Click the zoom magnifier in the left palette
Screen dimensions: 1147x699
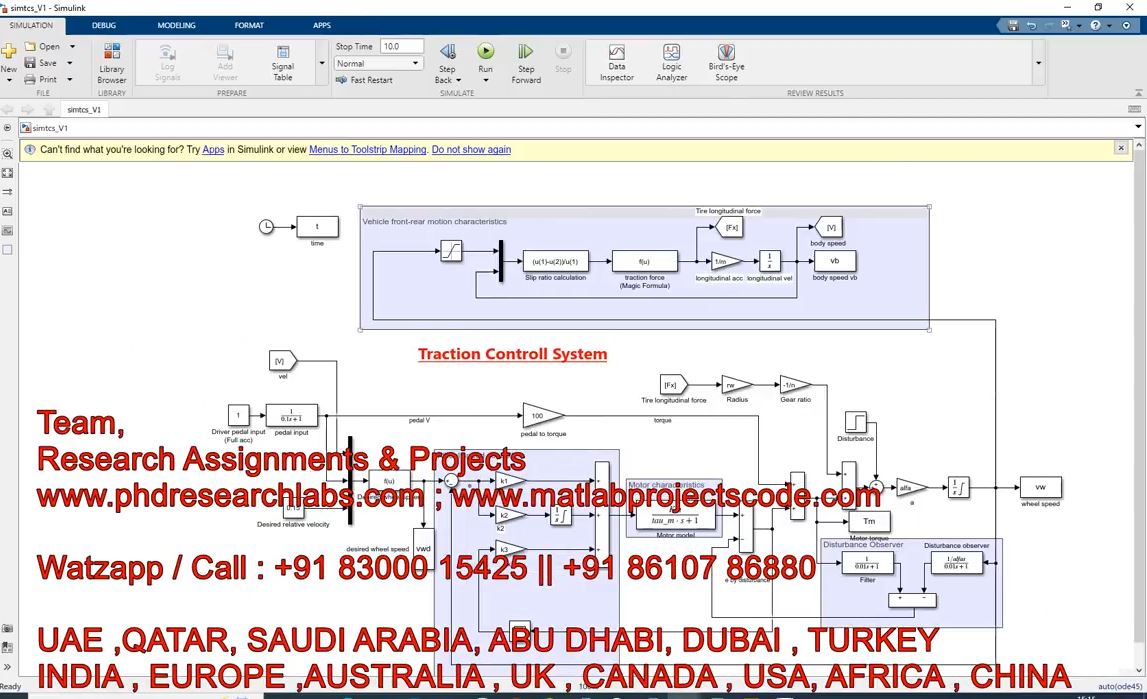[7, 154]
